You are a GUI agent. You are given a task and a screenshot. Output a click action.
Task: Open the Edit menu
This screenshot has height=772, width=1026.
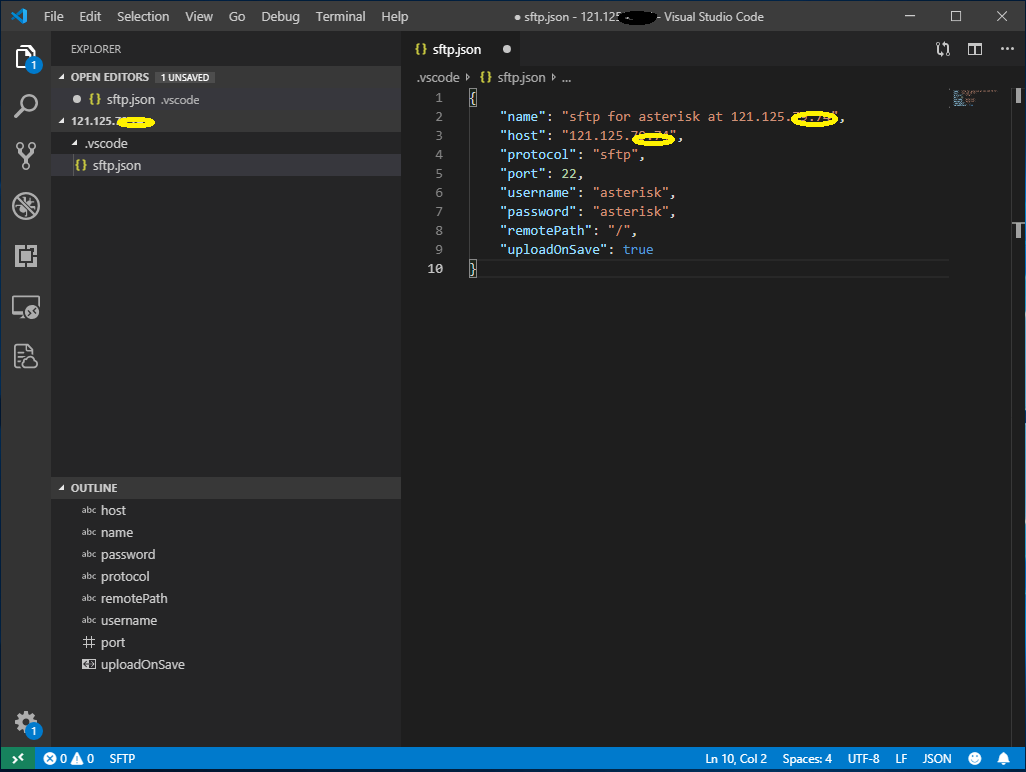coord(90,16)
